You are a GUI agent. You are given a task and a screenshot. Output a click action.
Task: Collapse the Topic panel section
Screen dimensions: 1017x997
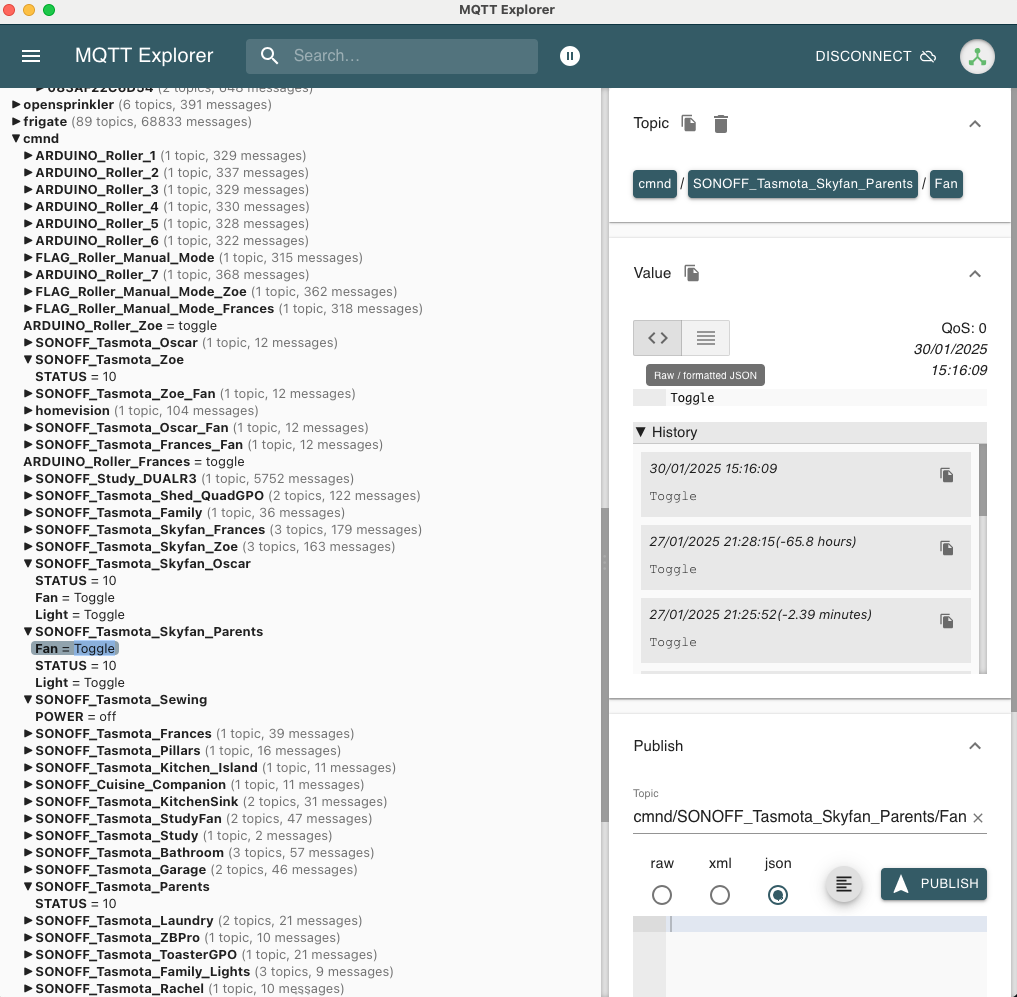[x=975, y=124]
